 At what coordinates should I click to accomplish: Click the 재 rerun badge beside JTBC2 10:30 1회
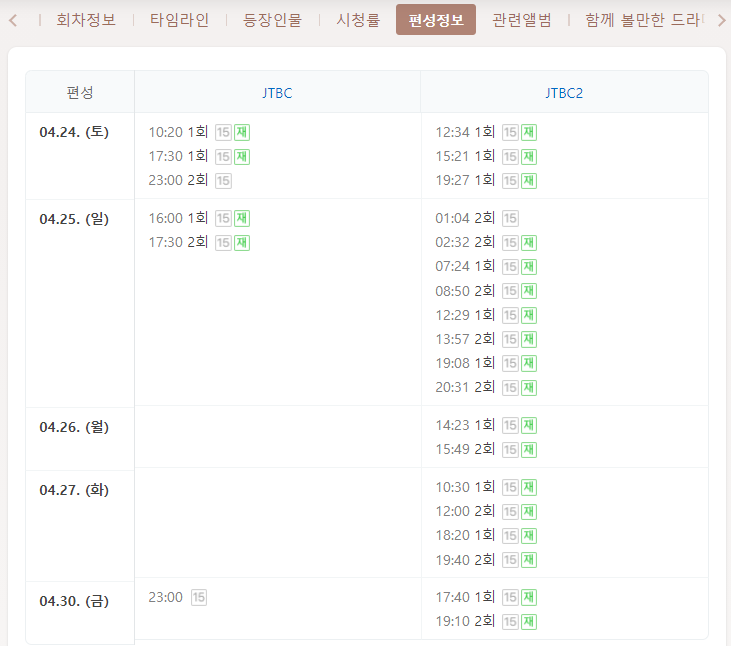[x=529, y=488]
